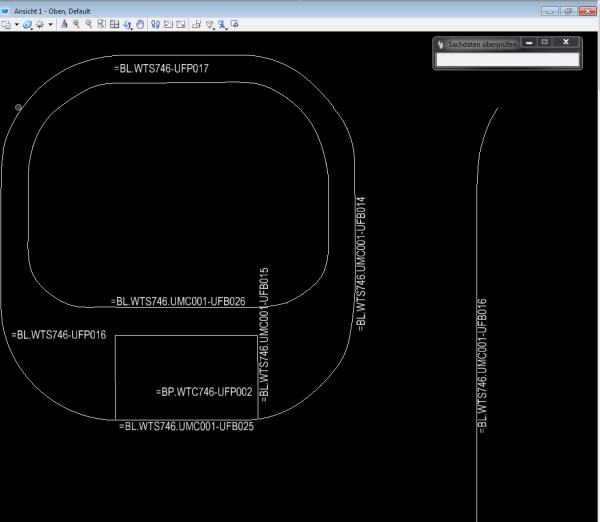Screen dimensions: 600x522
Task: Click the Fit View tool
Action: (114, 23)
